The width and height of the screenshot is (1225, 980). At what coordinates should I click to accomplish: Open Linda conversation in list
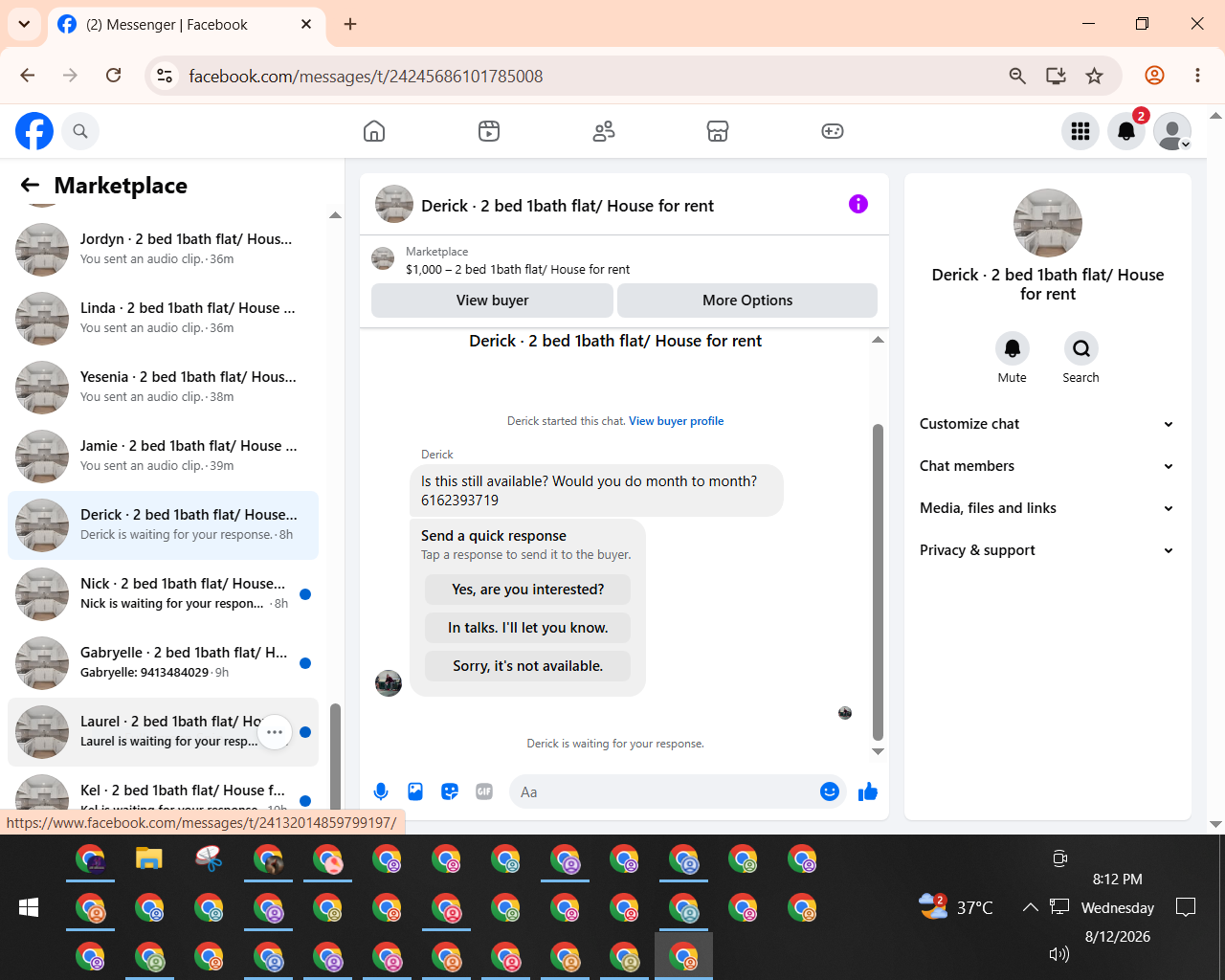point(163,319)
